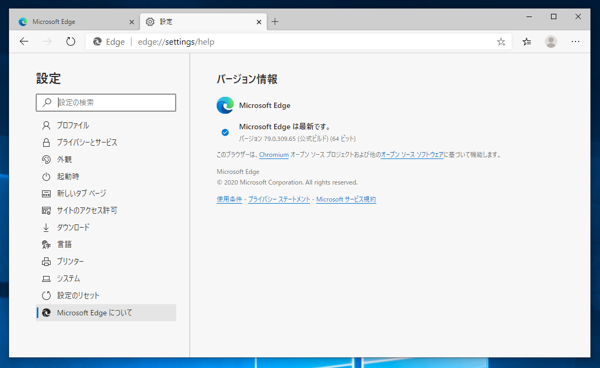Click the バージョン情報 heading
600x368 pixels.
[247, 79]
